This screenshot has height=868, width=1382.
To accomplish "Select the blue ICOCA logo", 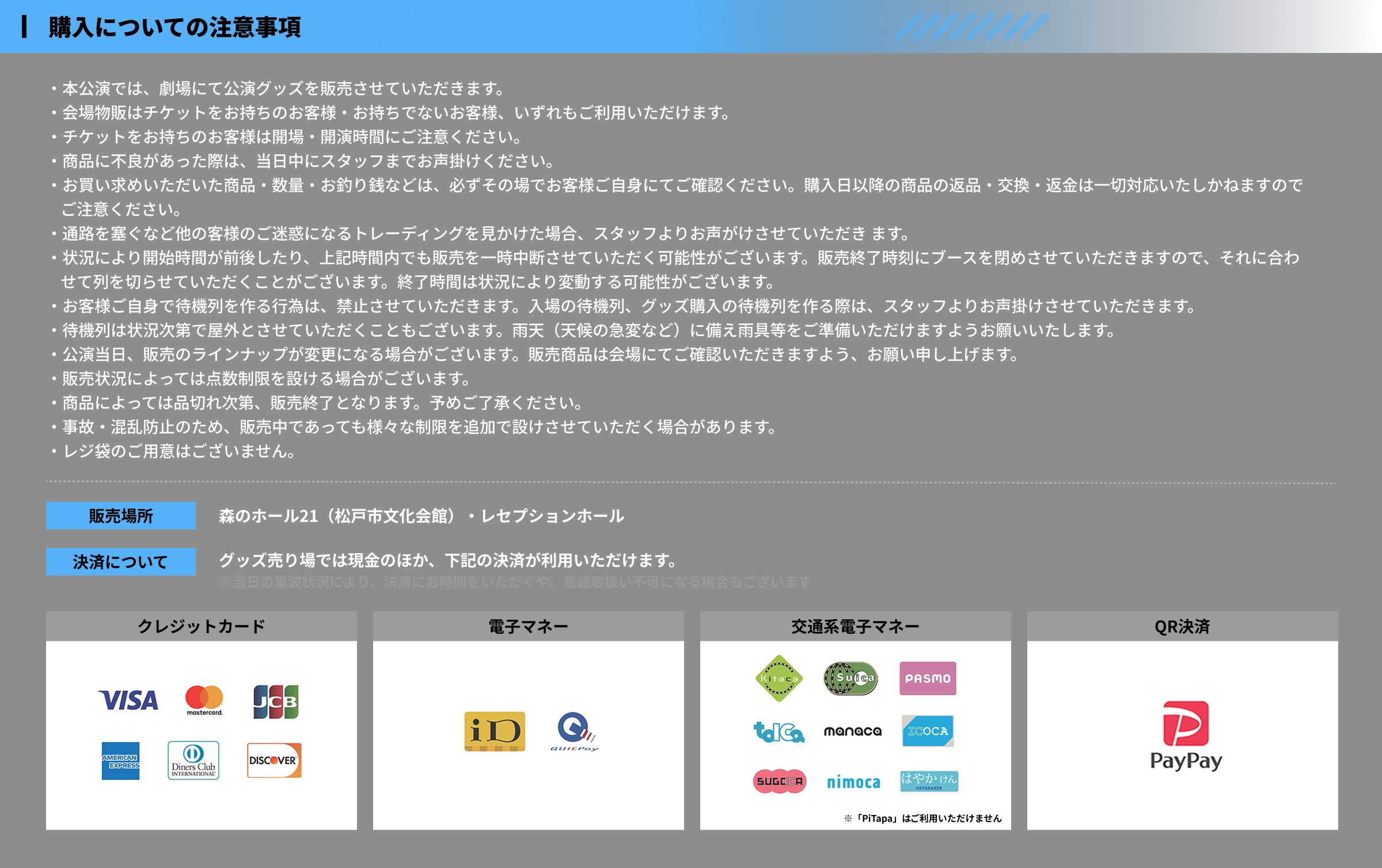I will [927, 731].
